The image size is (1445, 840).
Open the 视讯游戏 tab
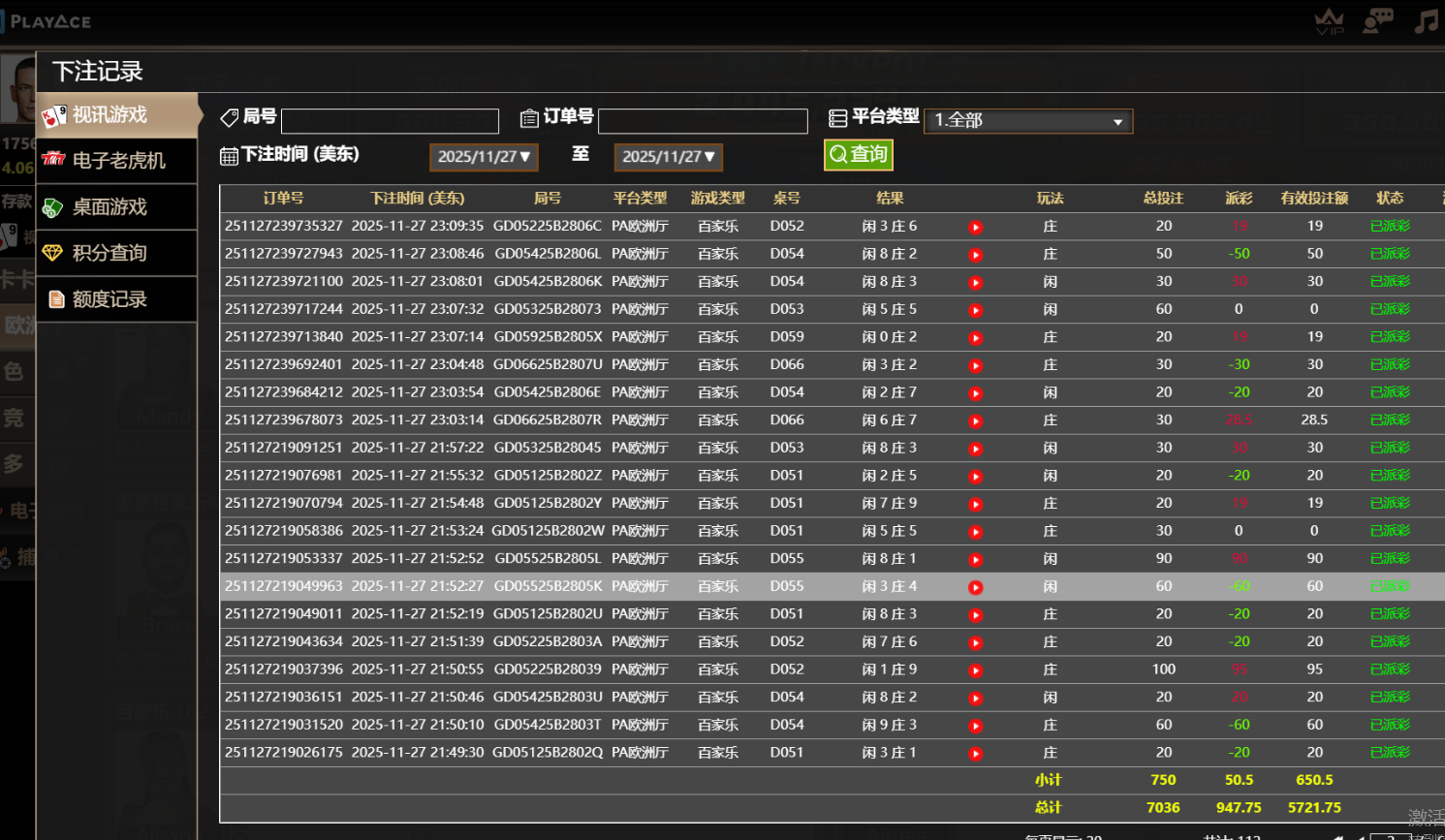pyautogui.click(x=116, y=115)
